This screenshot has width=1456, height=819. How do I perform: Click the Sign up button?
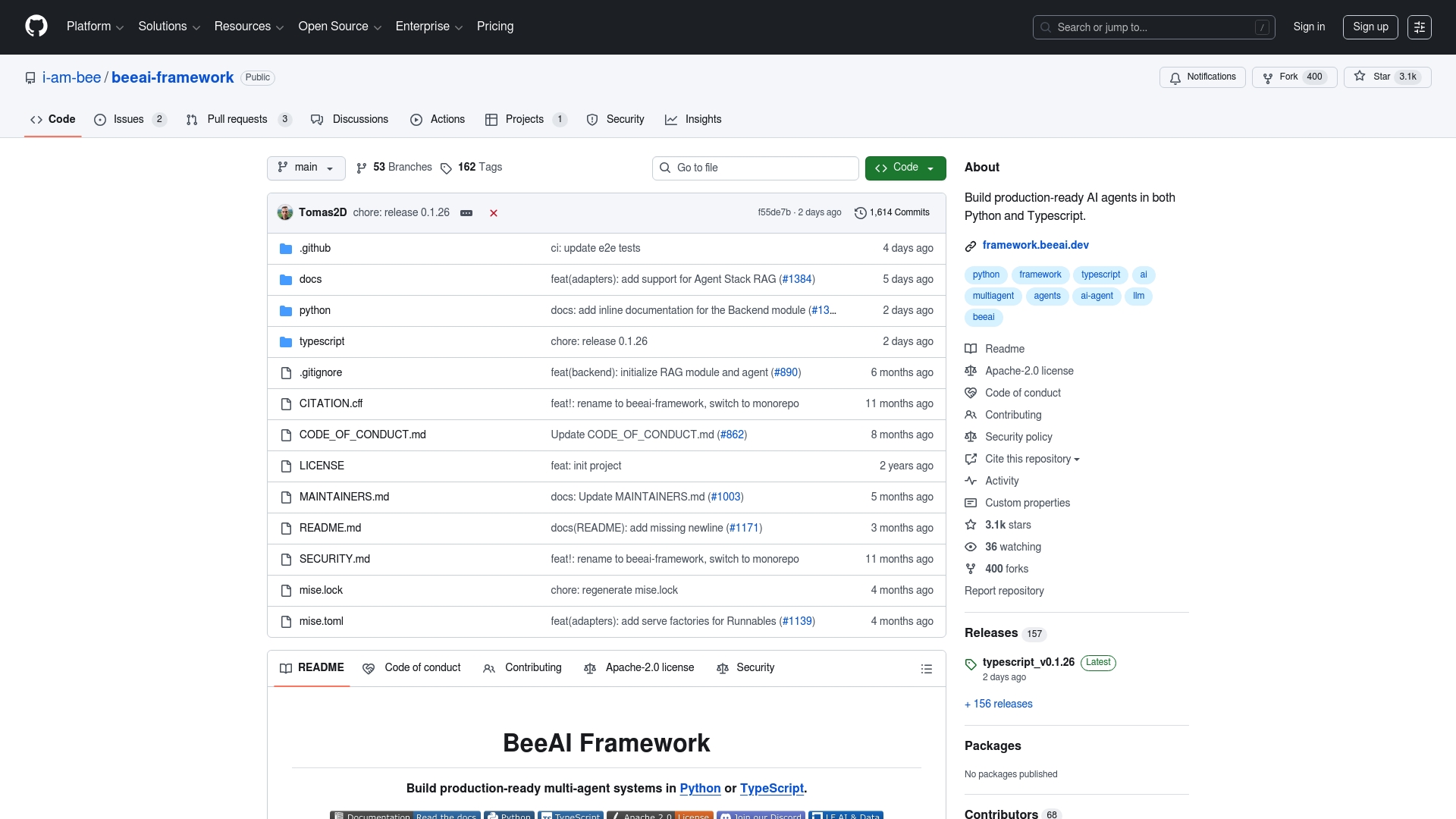[x=1370, y=27]
